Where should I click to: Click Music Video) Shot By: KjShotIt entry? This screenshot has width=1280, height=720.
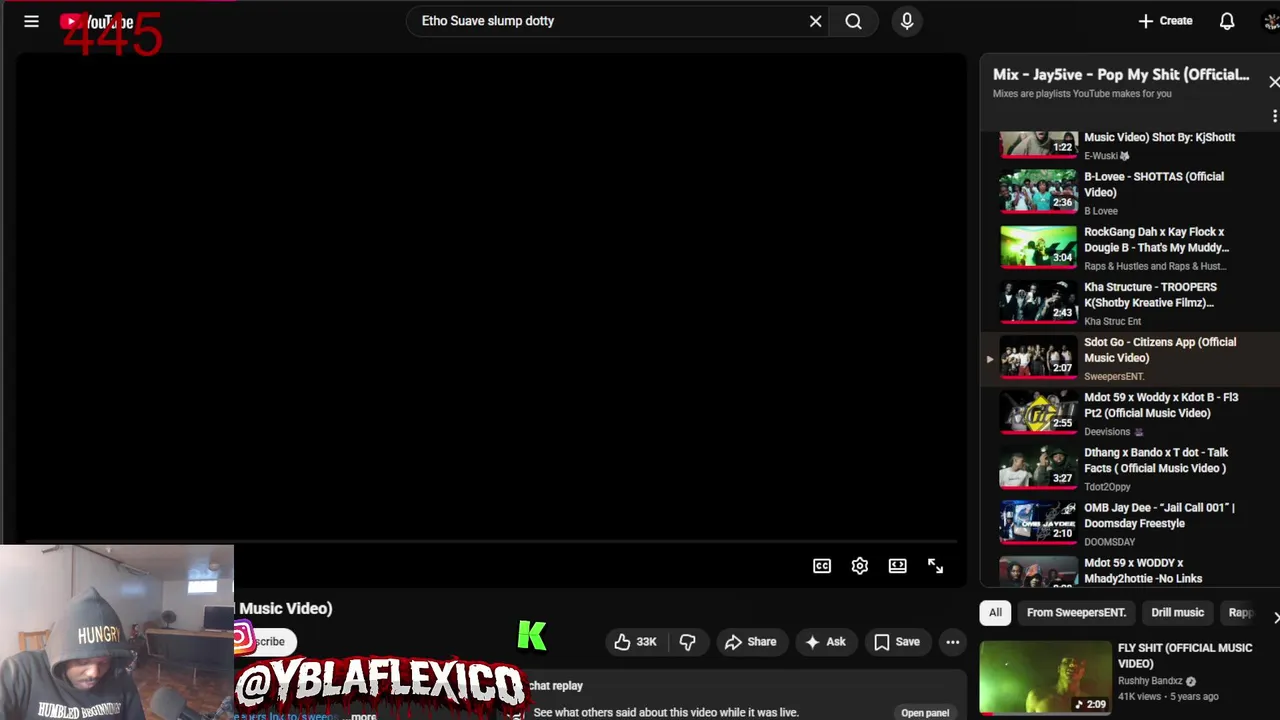tap(1130, 146)
